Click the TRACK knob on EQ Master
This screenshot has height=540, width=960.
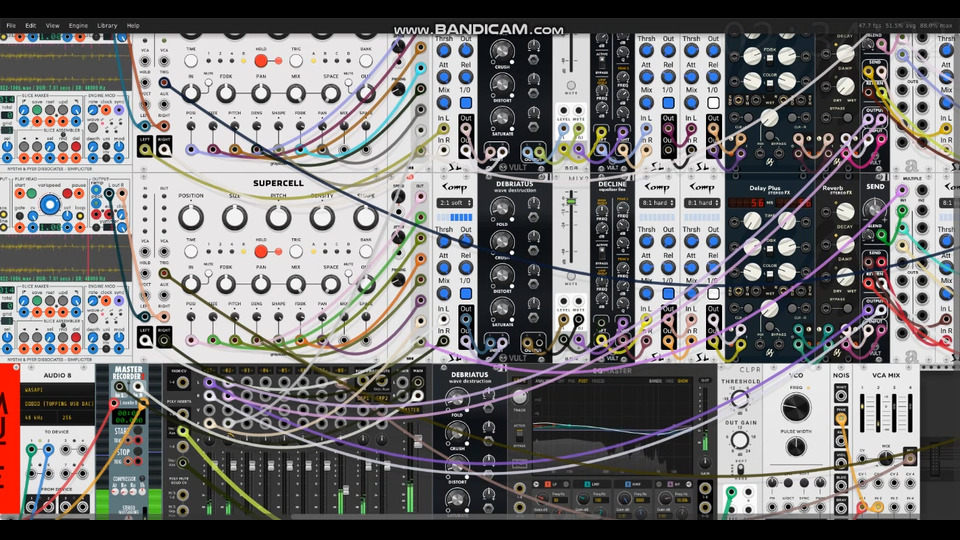(520, 397)
